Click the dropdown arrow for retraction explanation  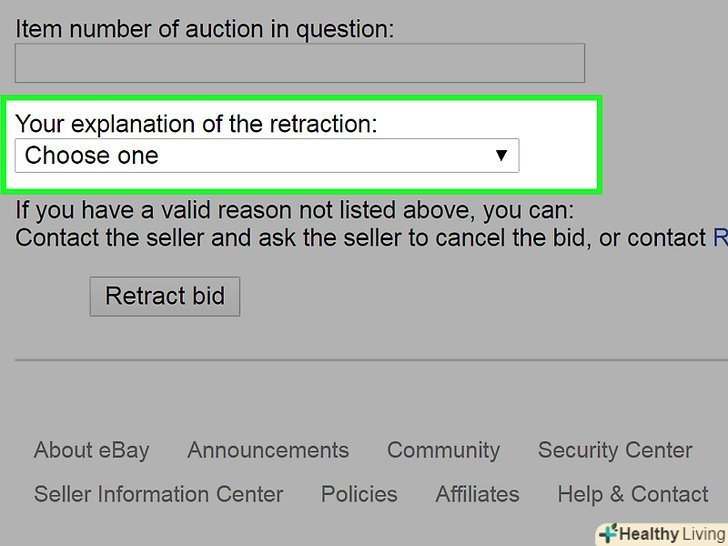[502, 156]
